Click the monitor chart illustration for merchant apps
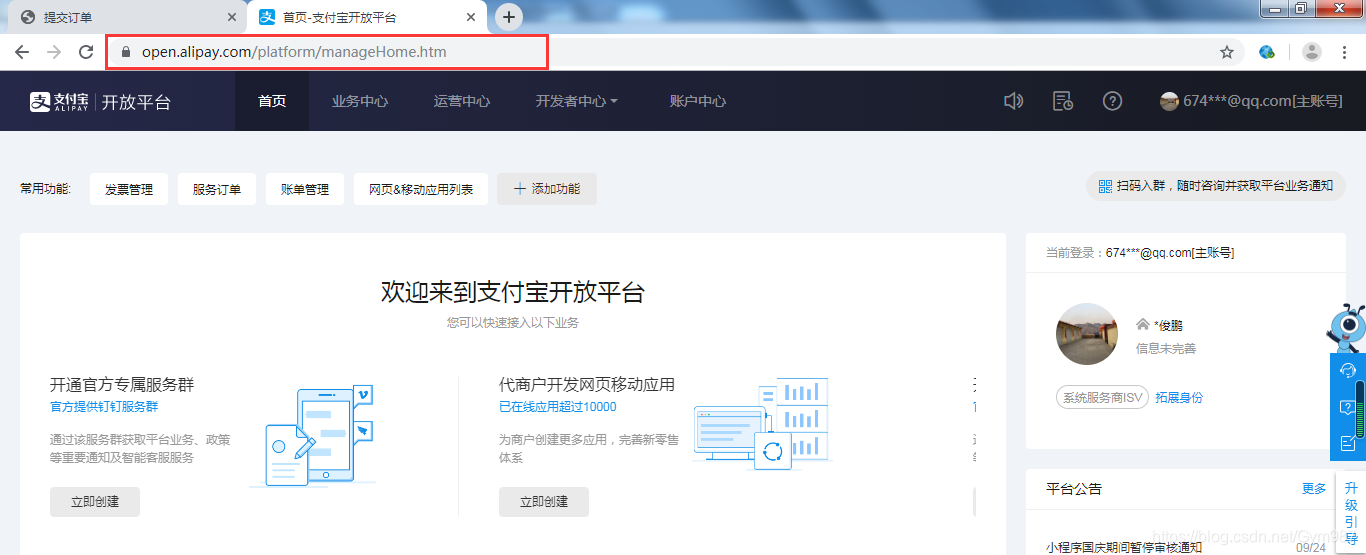Screen dimensions: 1366x555 click(x=762, y=422)
